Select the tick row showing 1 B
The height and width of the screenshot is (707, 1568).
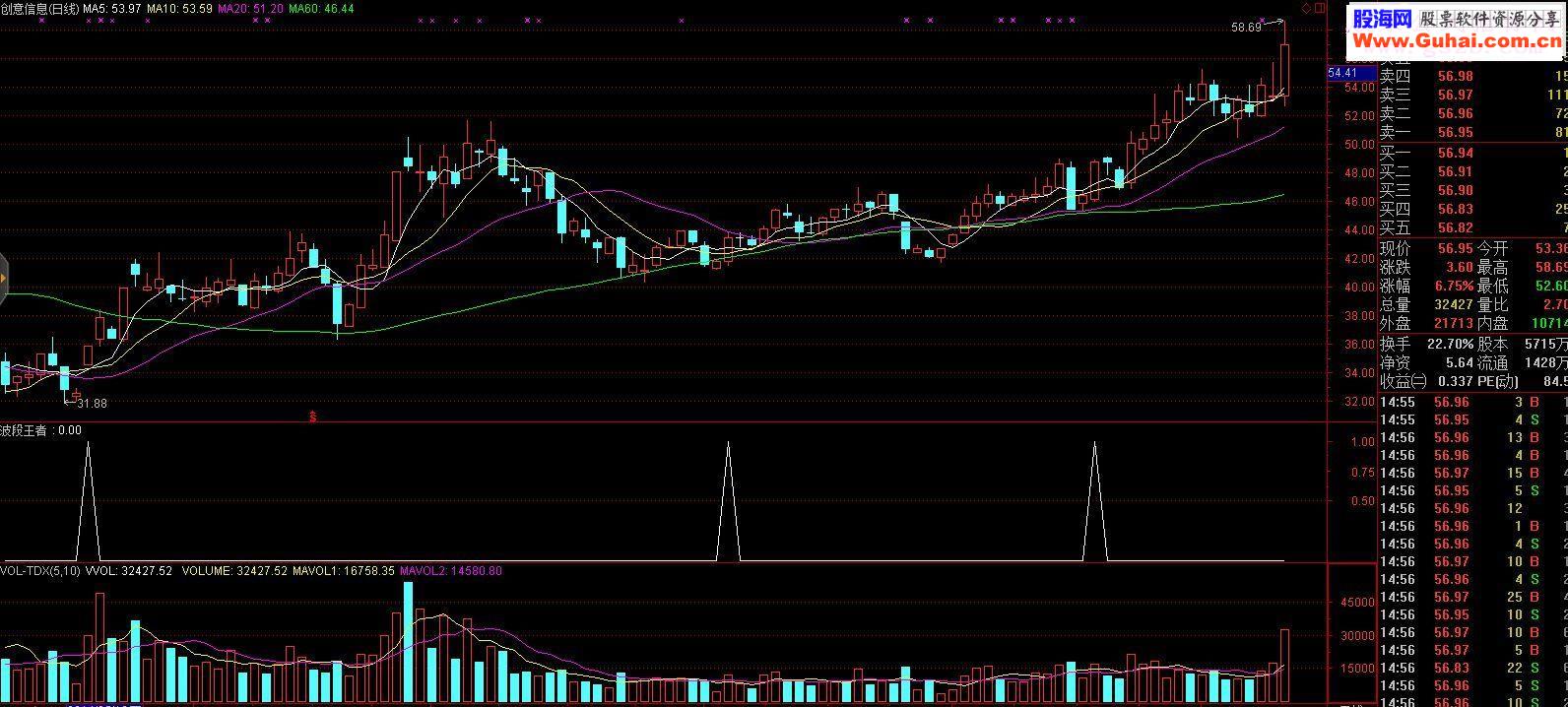point(1472,526)
